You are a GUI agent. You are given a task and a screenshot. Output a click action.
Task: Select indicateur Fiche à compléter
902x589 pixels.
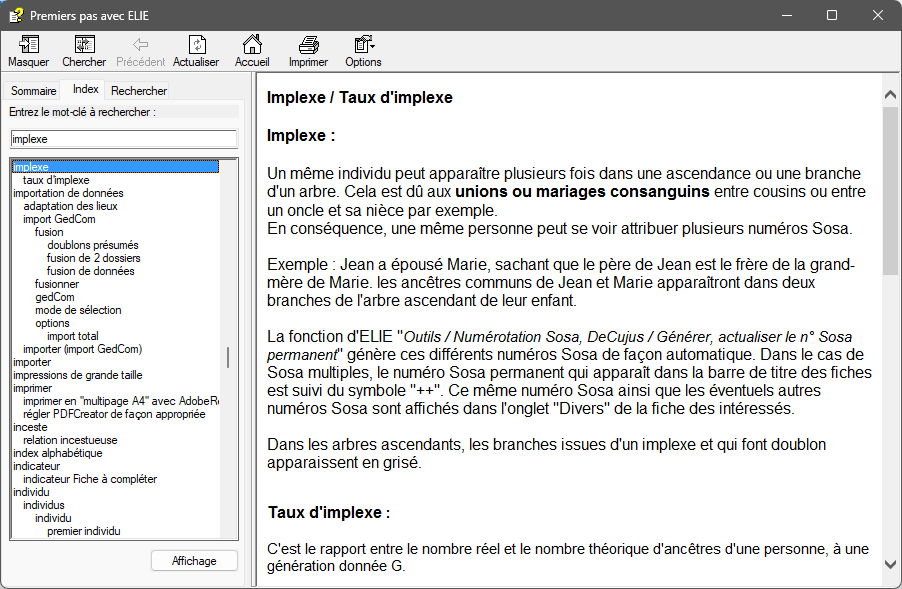coord(90,479)
